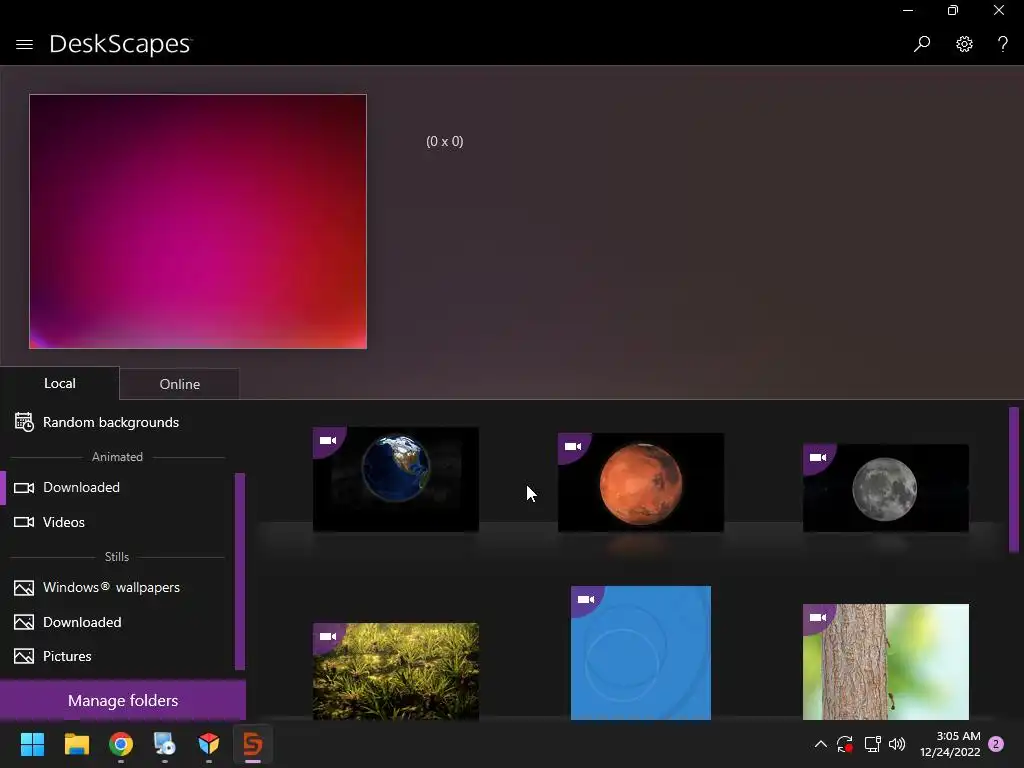The width and height of the screenshot is (1024, 768).
Task: Show hidden system tray icons
Action: 821,744
